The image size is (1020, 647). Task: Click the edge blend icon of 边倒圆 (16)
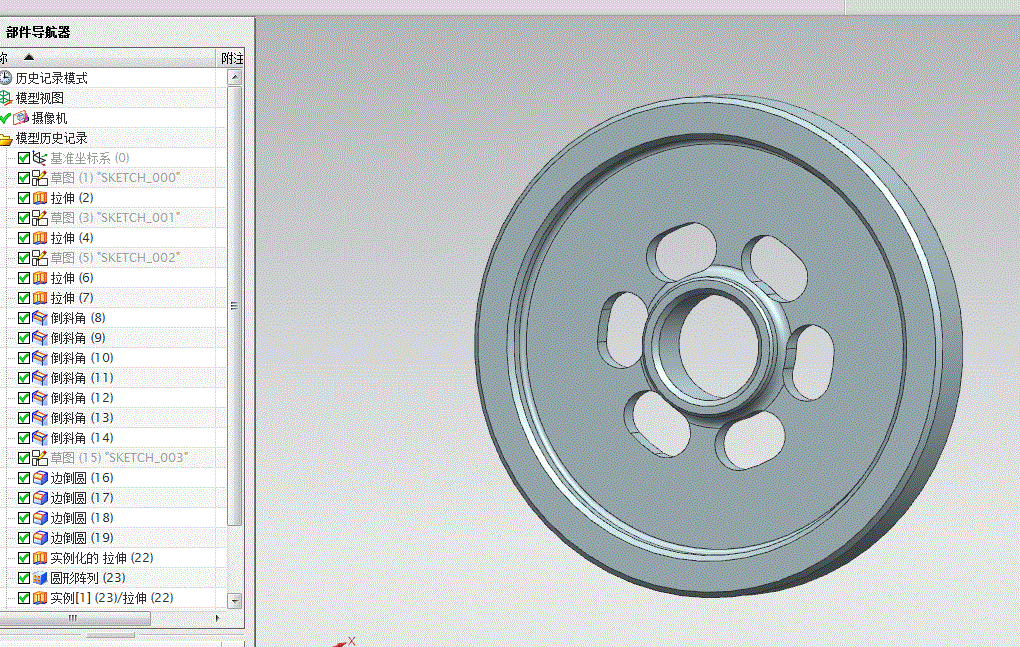pyautogui.click(x=40, y=478)
